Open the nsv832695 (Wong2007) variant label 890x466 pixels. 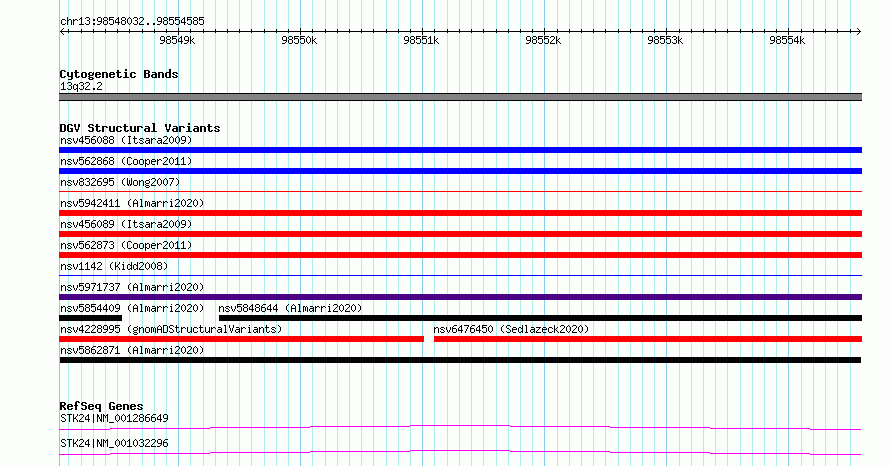point(120,182)
